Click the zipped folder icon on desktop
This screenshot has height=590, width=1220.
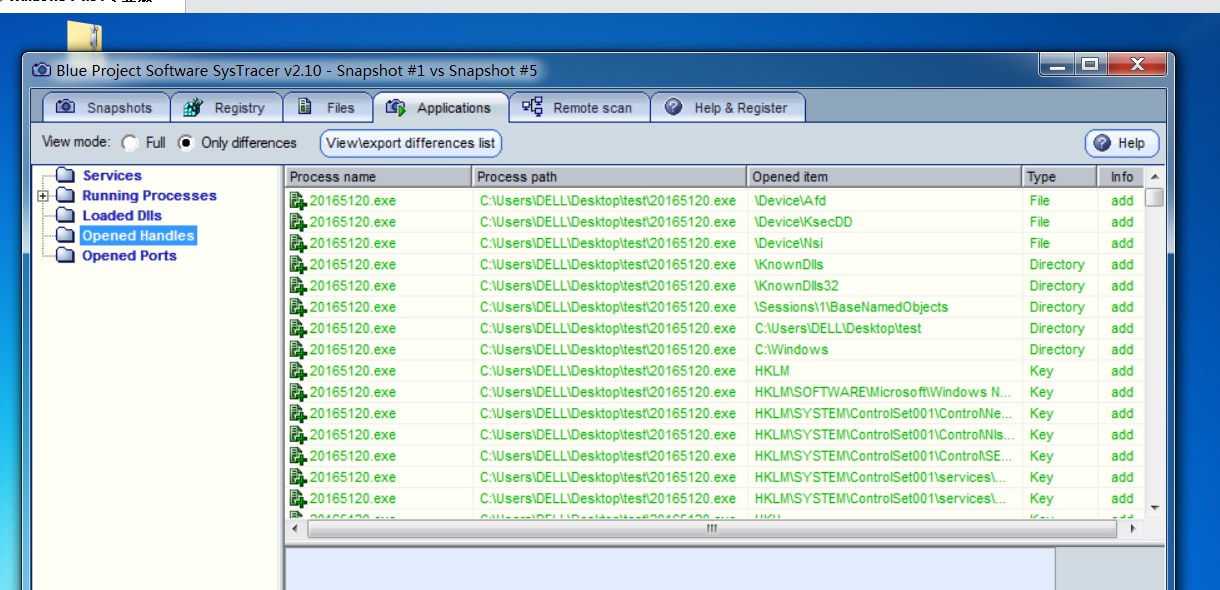tap(84, 35)
